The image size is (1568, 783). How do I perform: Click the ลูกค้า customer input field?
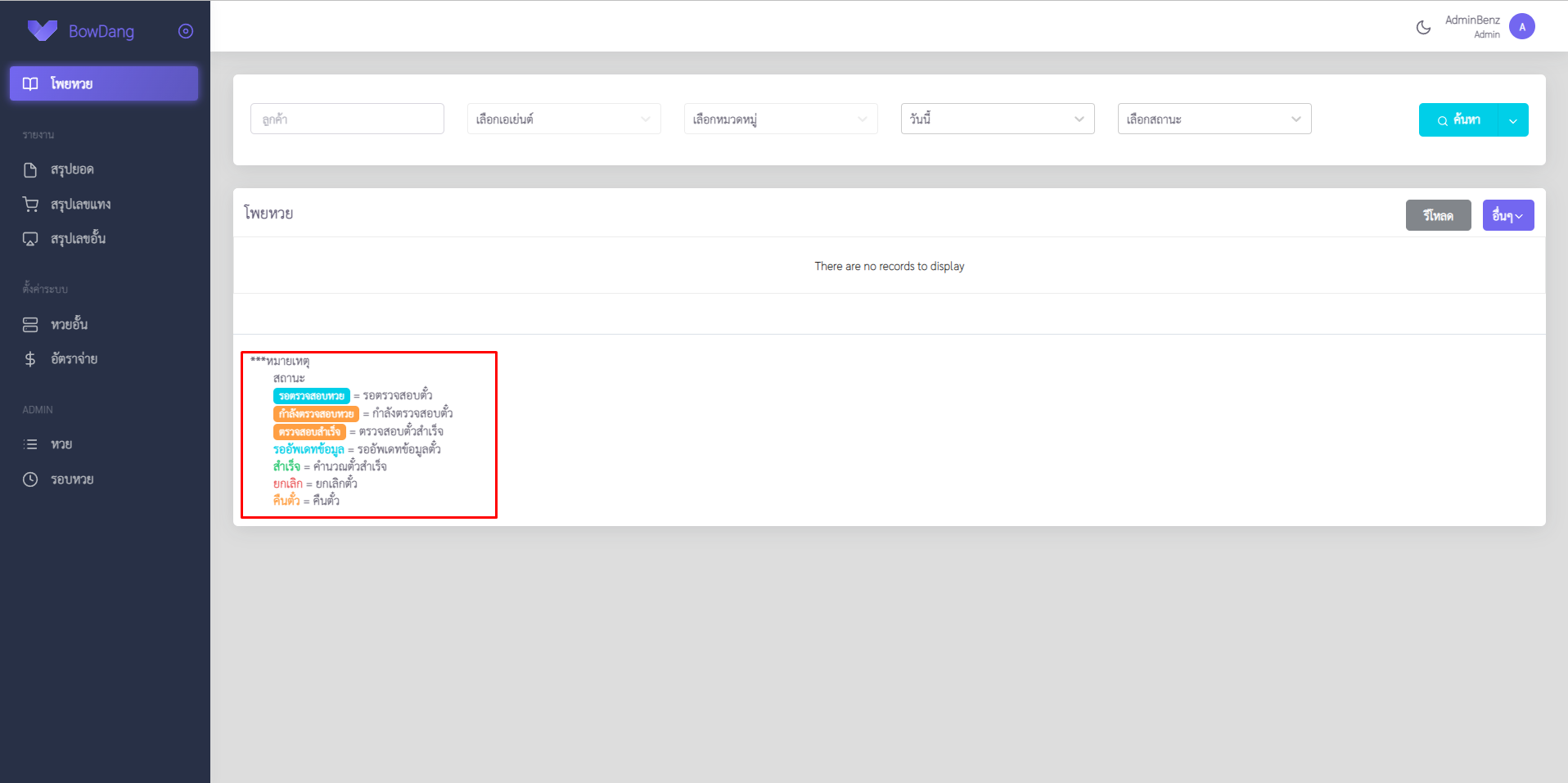347,119
